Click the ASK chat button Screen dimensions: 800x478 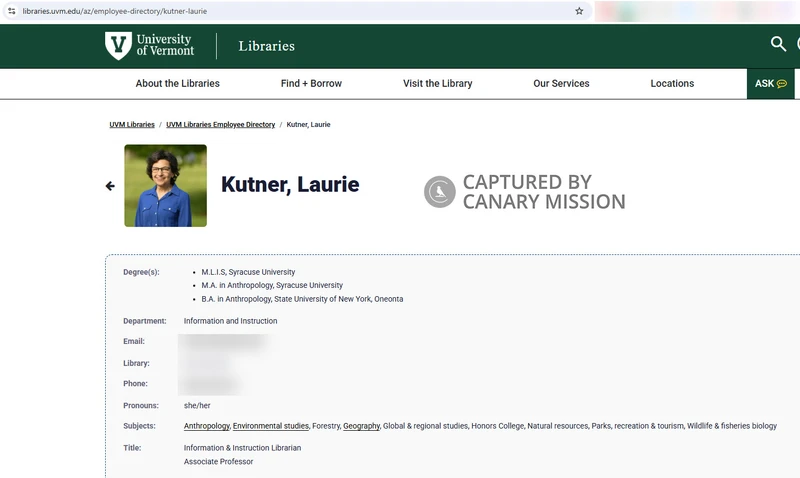[770, 84]
